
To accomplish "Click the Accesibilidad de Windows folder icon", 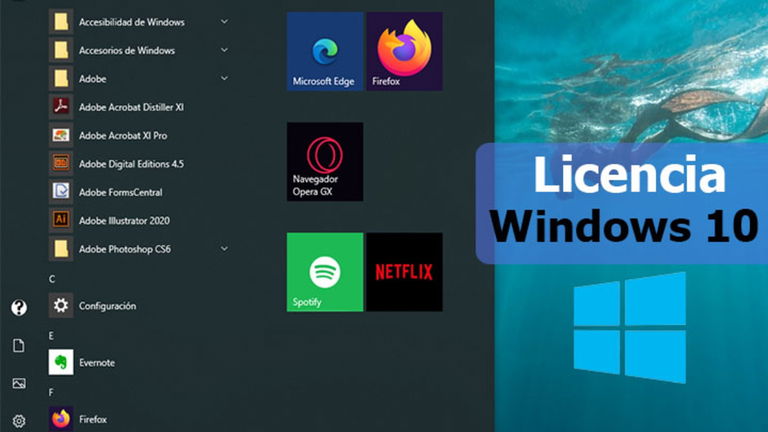I will (61, 22).
